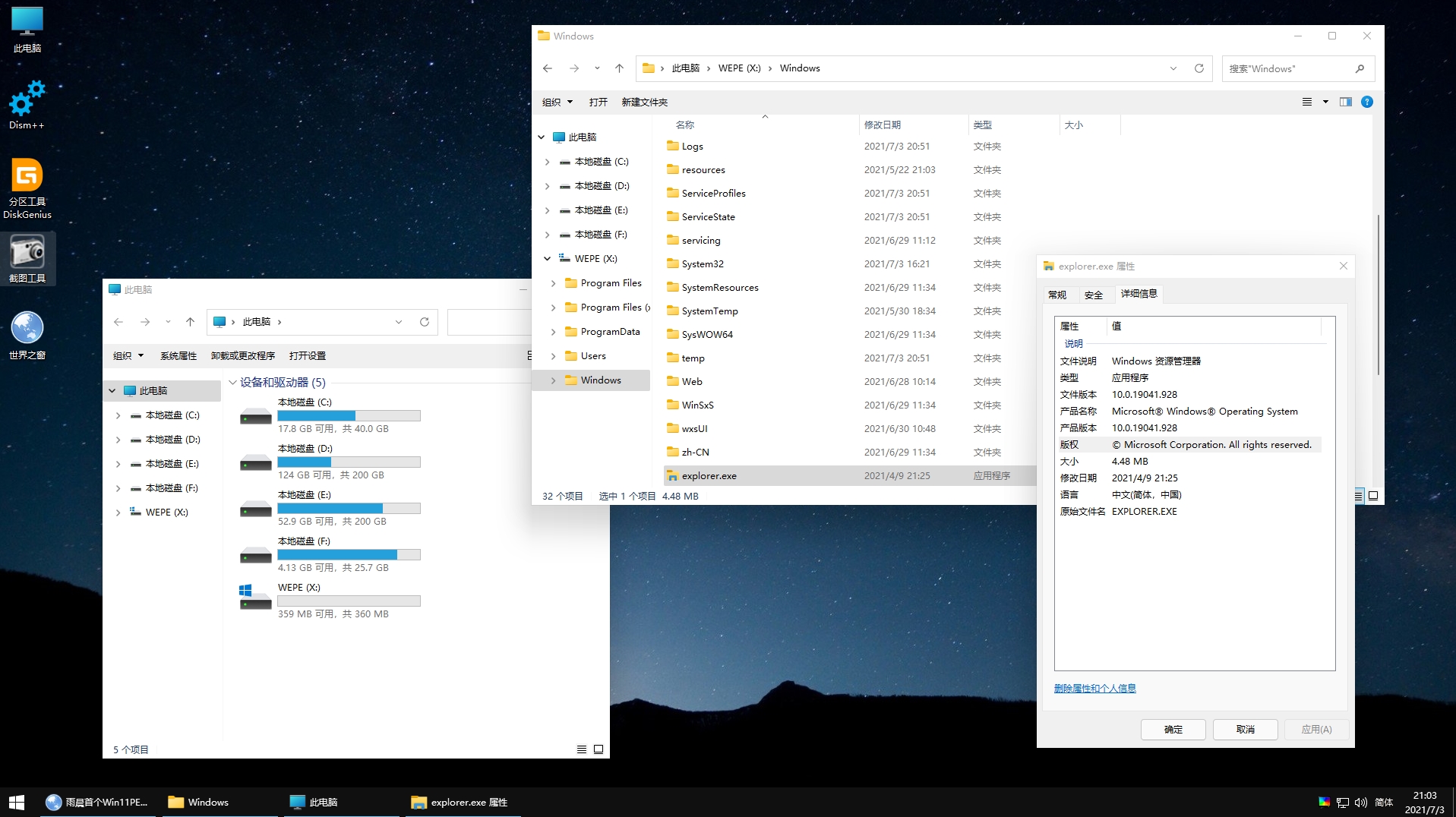Refresh the Windows folder view

point(1199,68)
